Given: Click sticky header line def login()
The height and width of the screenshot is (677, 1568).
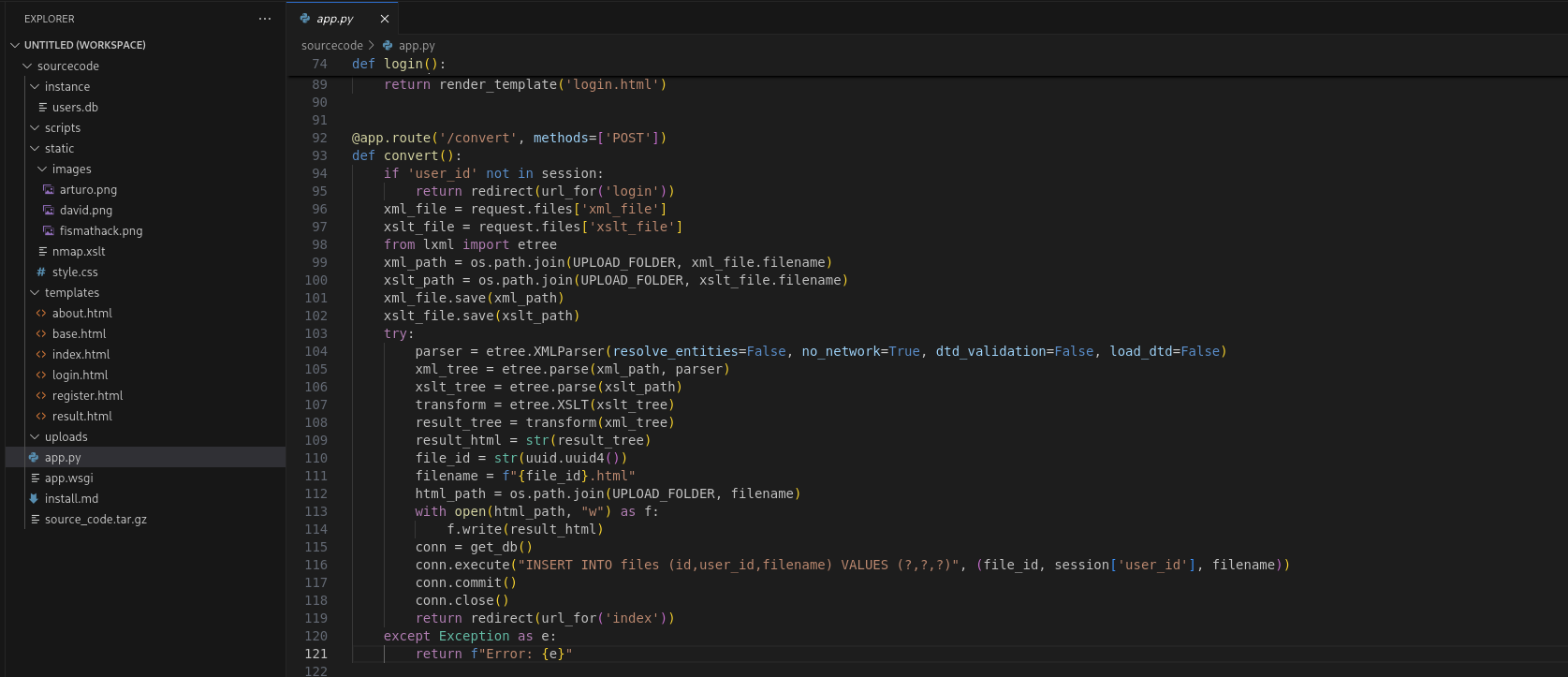Looking at the screenshot, I should coord(399,64).
